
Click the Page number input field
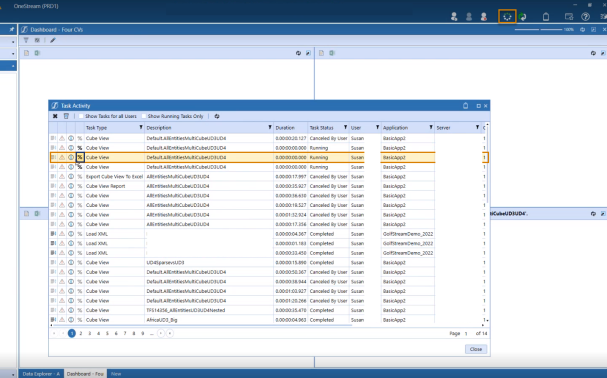tap(466, 333)
